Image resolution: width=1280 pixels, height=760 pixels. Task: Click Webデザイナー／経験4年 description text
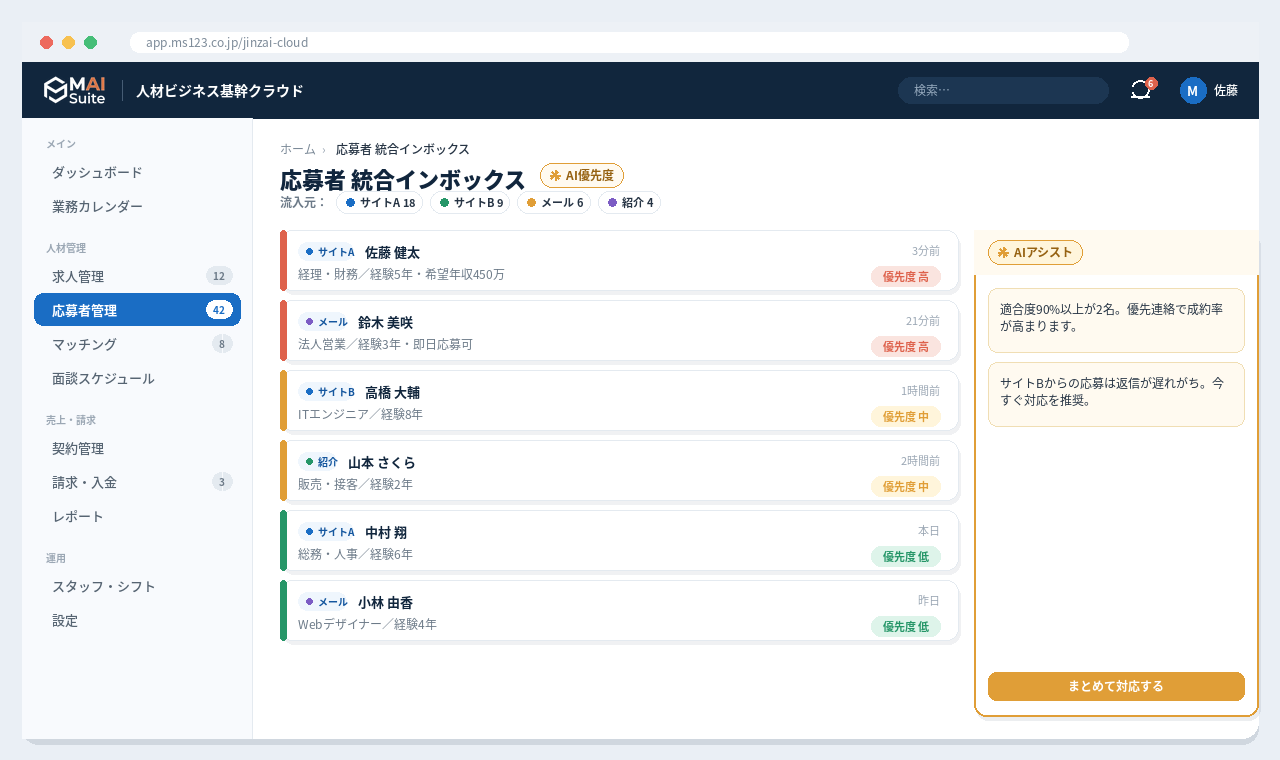pos(367,624)
